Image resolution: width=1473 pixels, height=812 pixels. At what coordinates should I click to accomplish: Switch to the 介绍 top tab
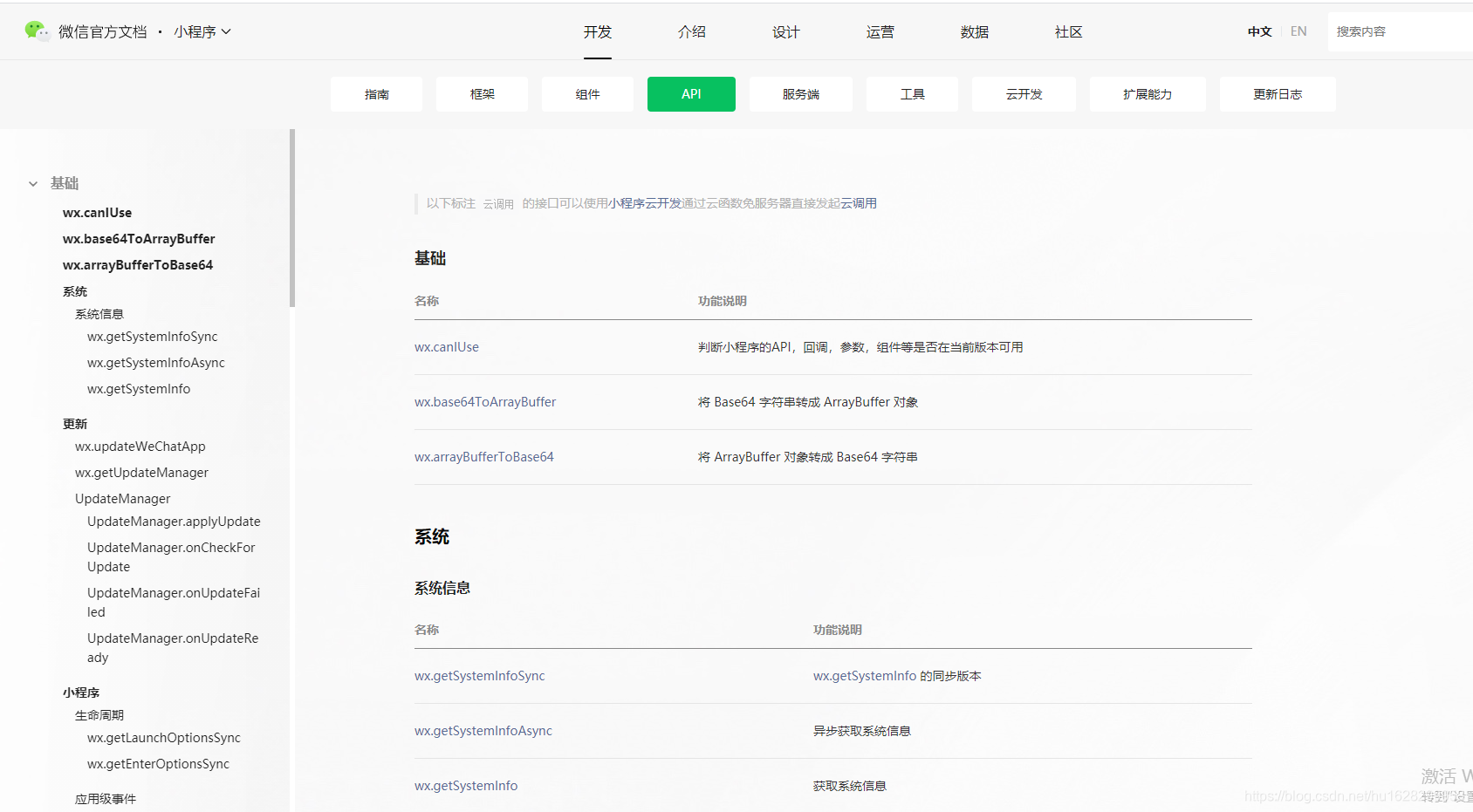692,32
